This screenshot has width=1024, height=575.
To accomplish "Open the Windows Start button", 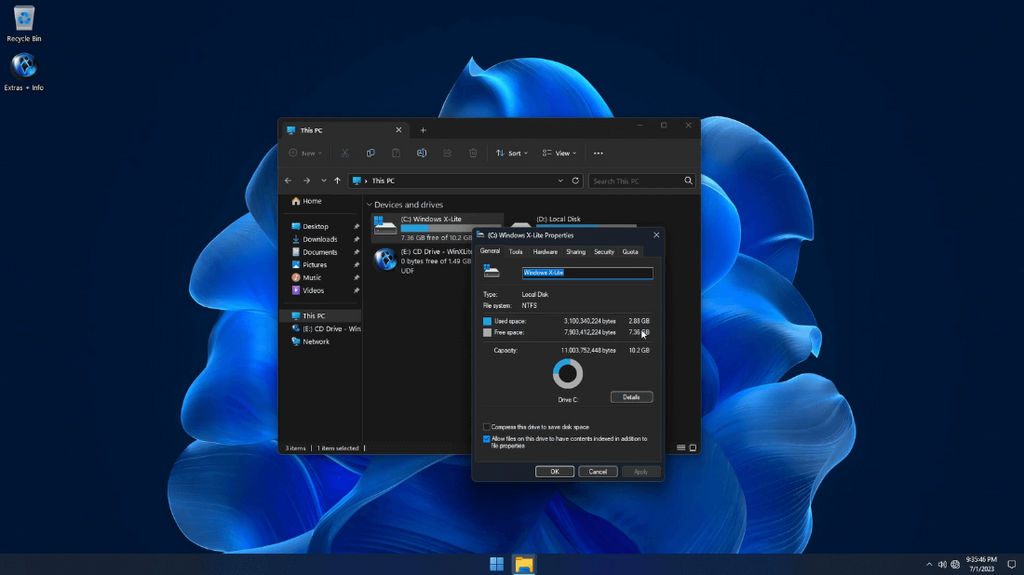I will pos(496,564).
